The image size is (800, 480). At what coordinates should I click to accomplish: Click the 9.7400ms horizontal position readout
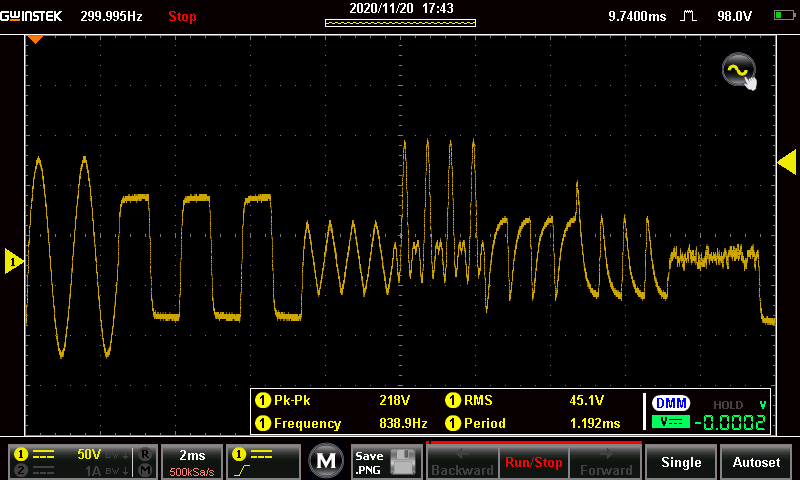click(x=637, y=16)
